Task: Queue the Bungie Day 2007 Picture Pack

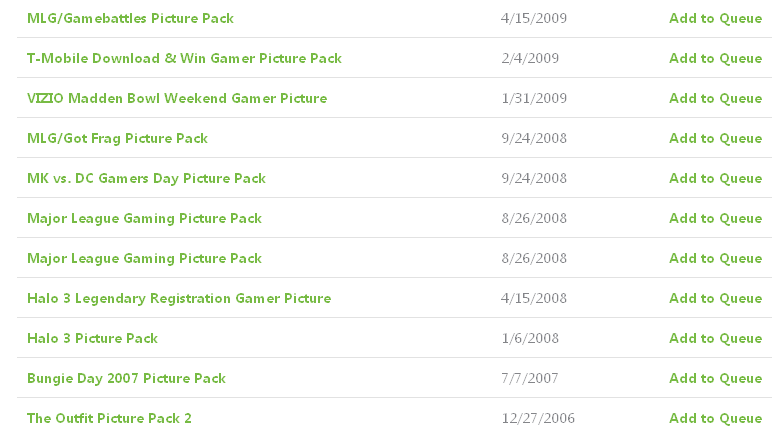Action: click(x=715, y=378)
